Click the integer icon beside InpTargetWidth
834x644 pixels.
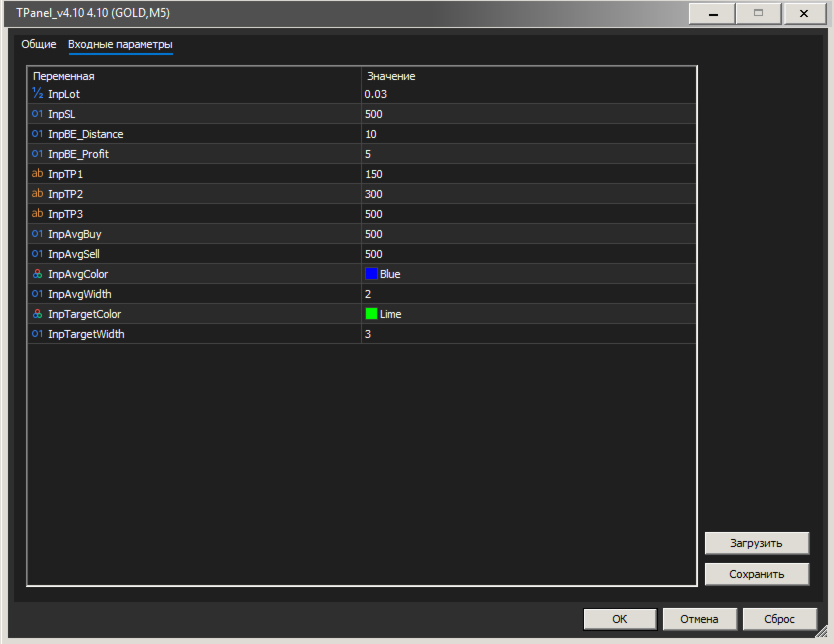point(37,334)
